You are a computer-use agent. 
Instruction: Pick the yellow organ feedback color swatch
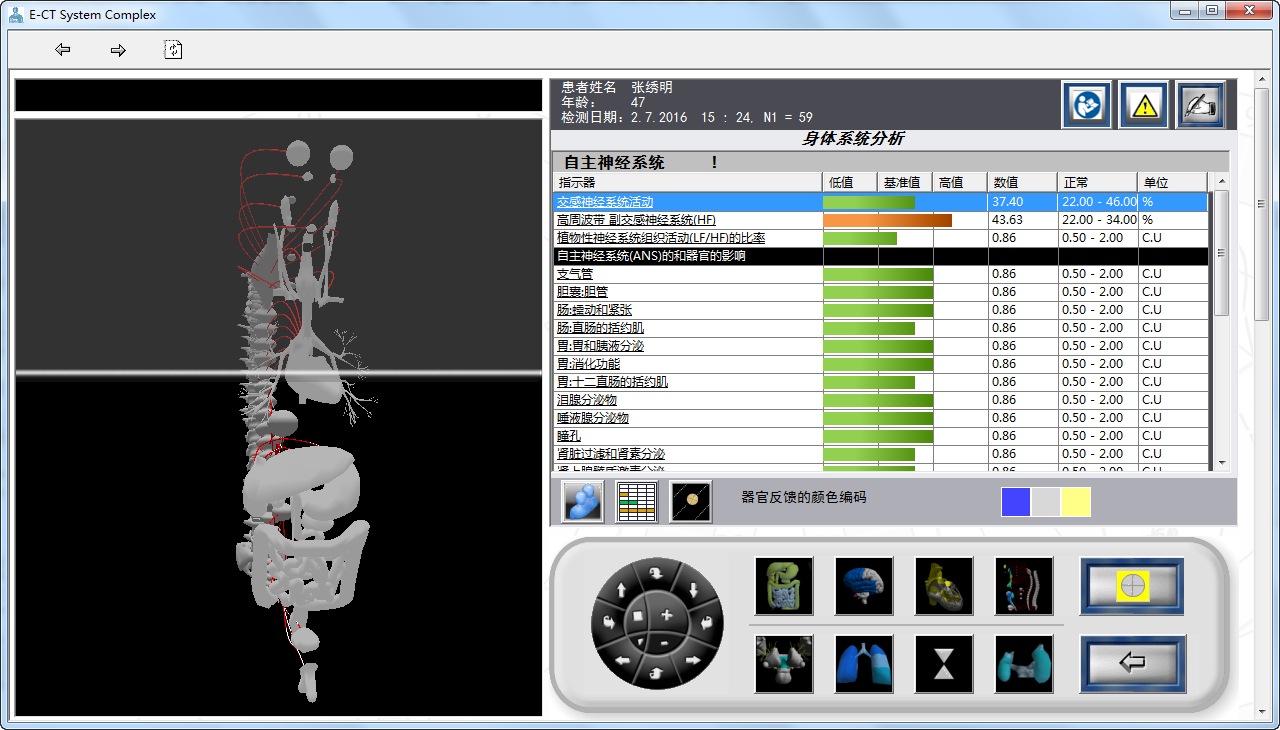pyautogui.click(x=1076, y=501)
